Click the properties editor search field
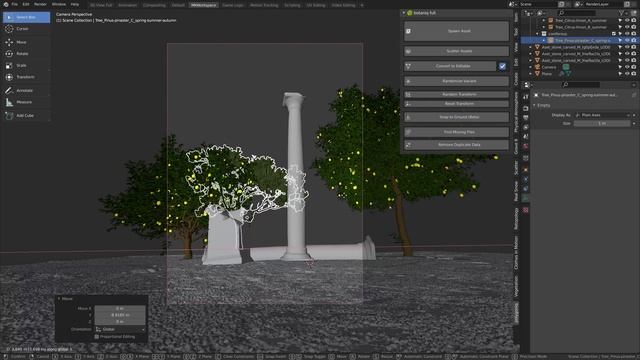Image resolution: width=640 pixels, height=360 pixels. pos(580,84)
